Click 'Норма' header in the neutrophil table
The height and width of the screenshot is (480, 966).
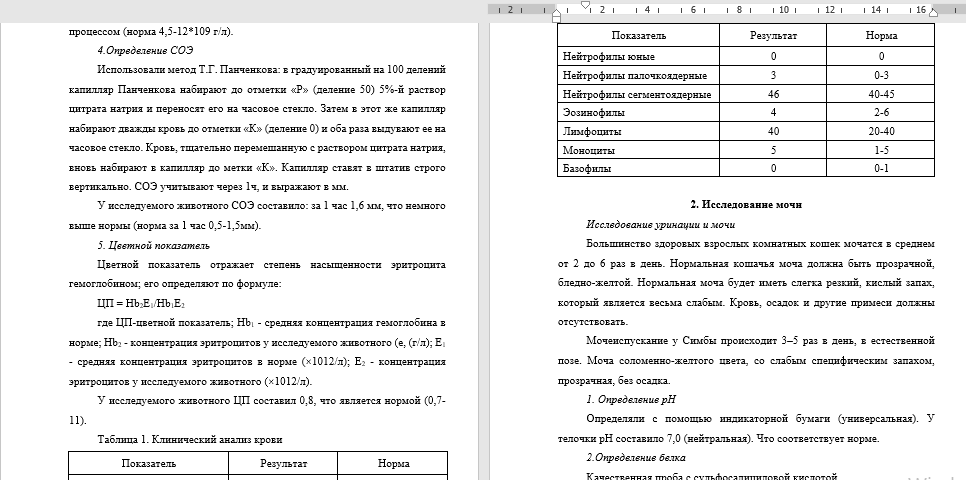[882, 36]
